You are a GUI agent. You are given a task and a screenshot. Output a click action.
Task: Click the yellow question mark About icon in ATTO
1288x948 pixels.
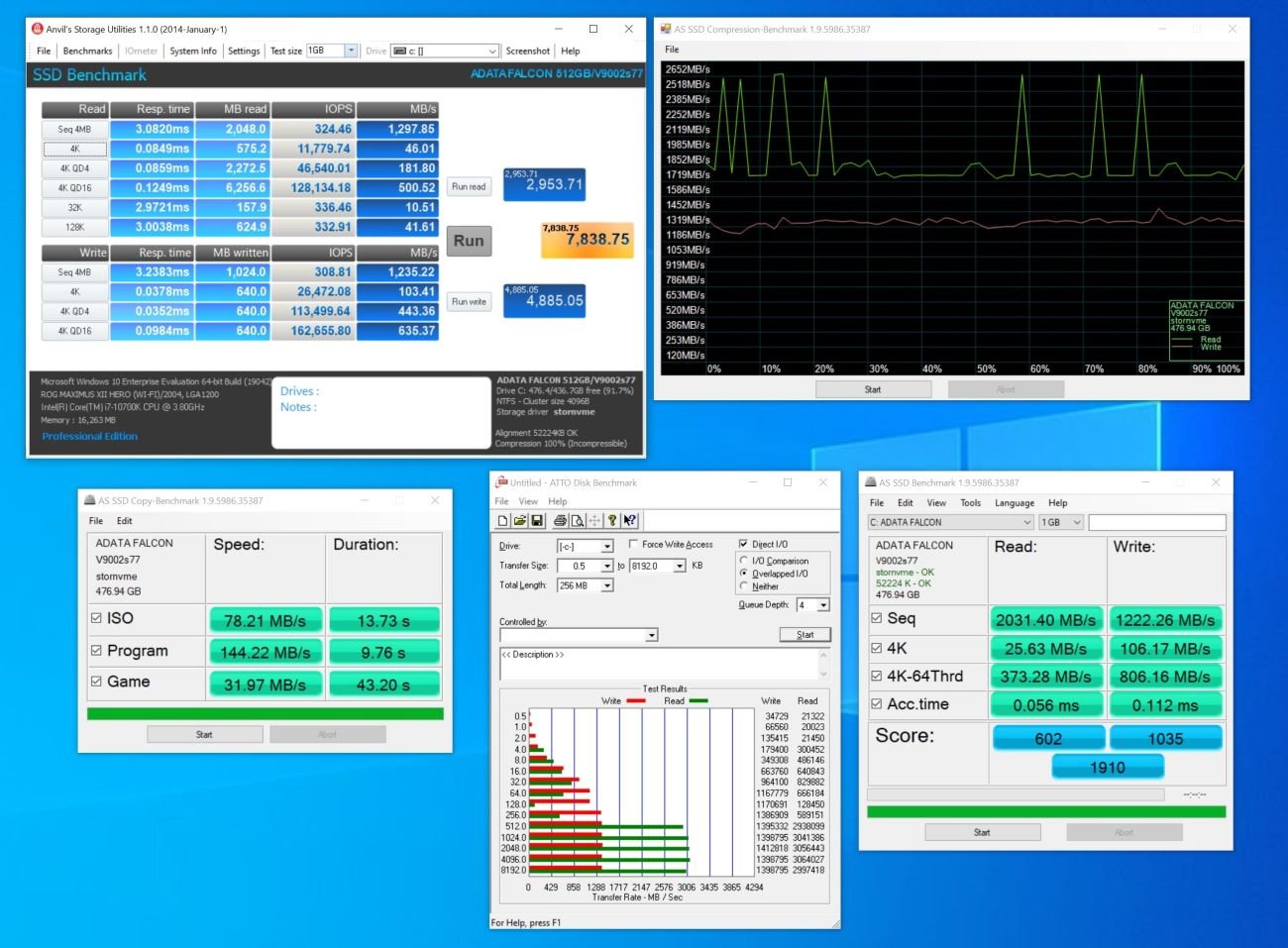click(612, 520)
